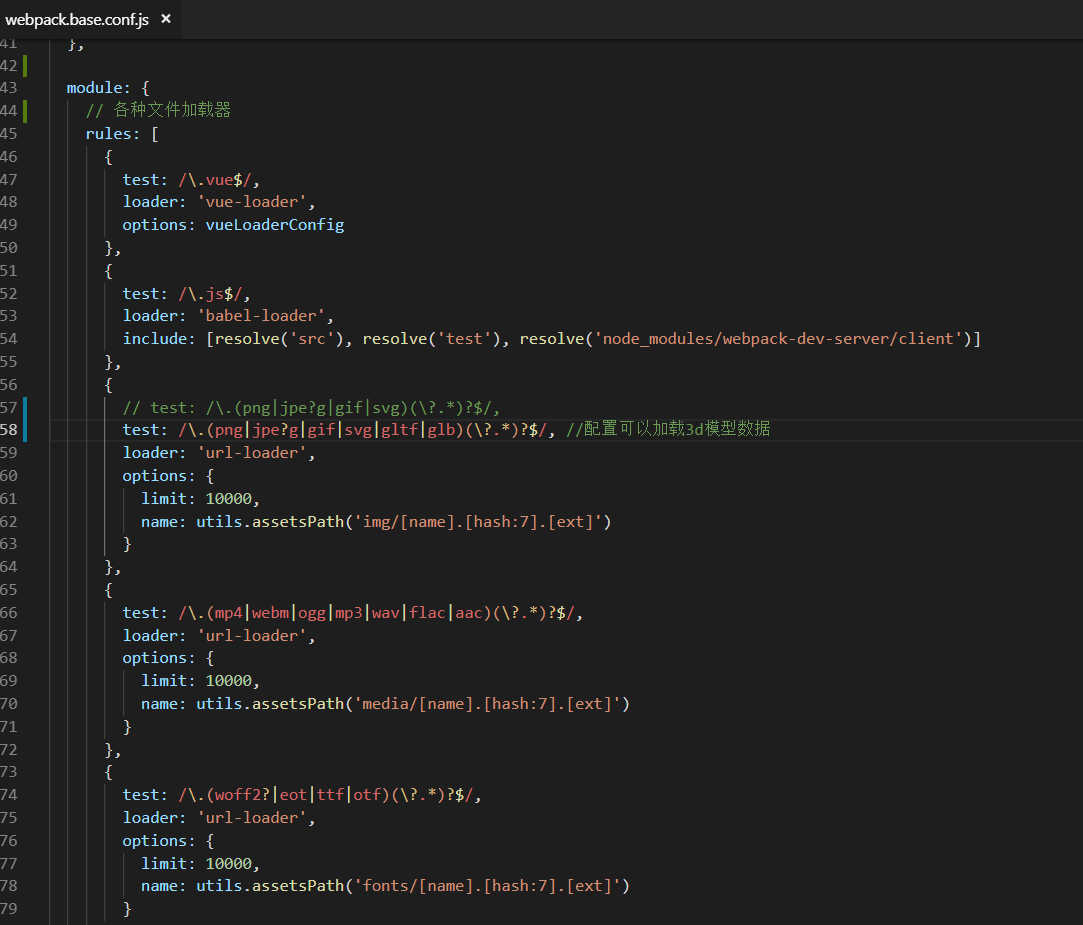Click limit value 10000 on line 61
The image size is (1083, 925).
[x=229, y=499]
